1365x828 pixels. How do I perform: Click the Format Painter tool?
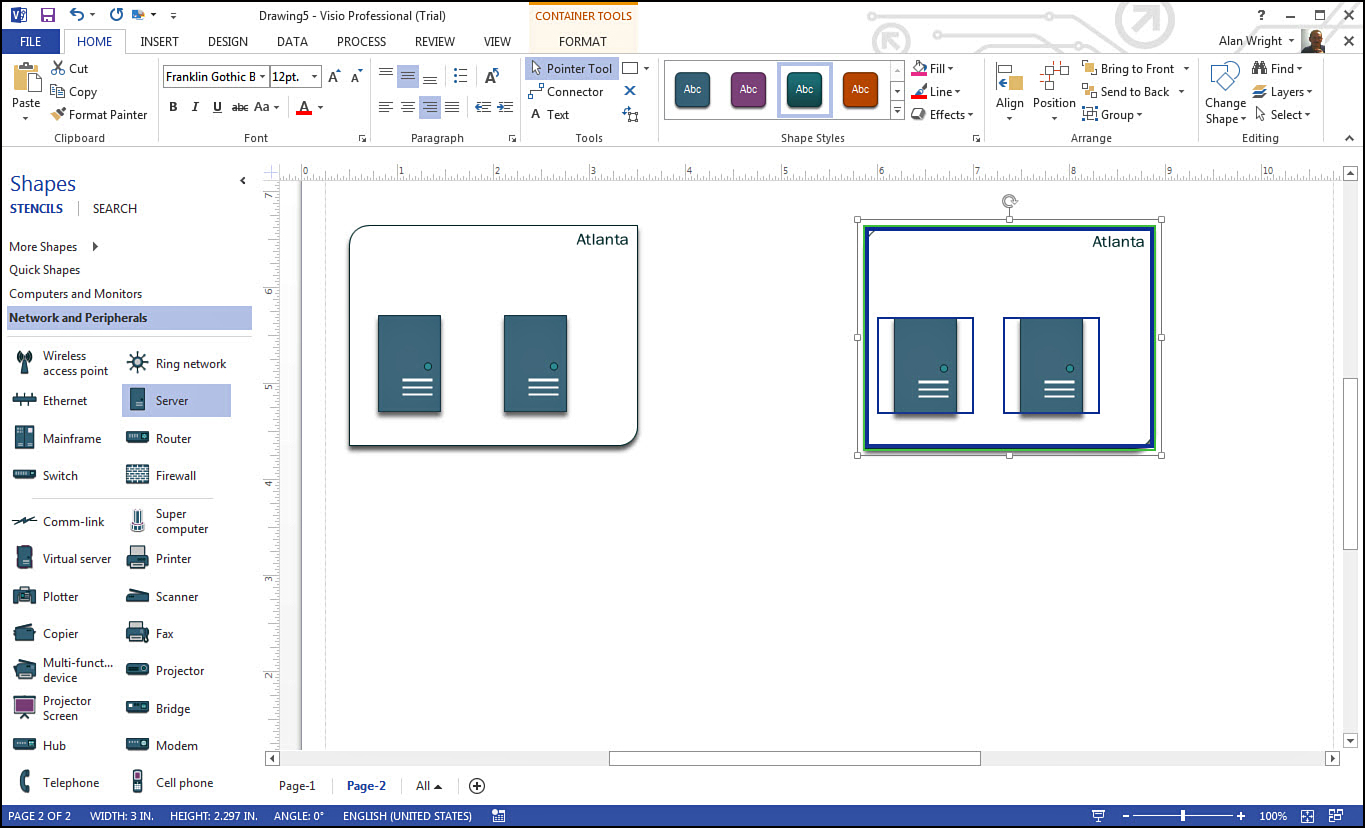[x=99, y=115]
